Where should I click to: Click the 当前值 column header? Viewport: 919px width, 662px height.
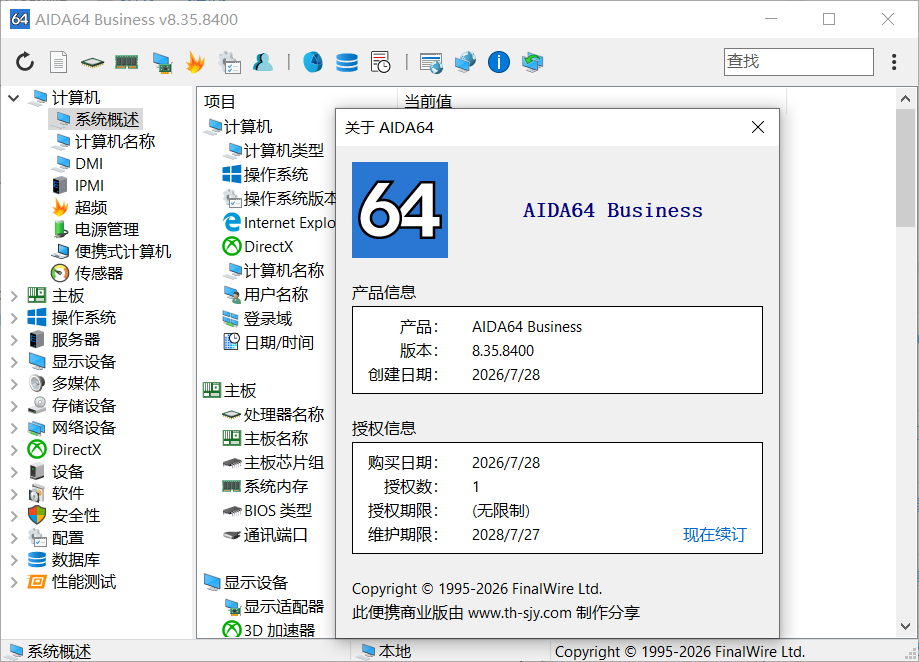(x=428, y=101)
